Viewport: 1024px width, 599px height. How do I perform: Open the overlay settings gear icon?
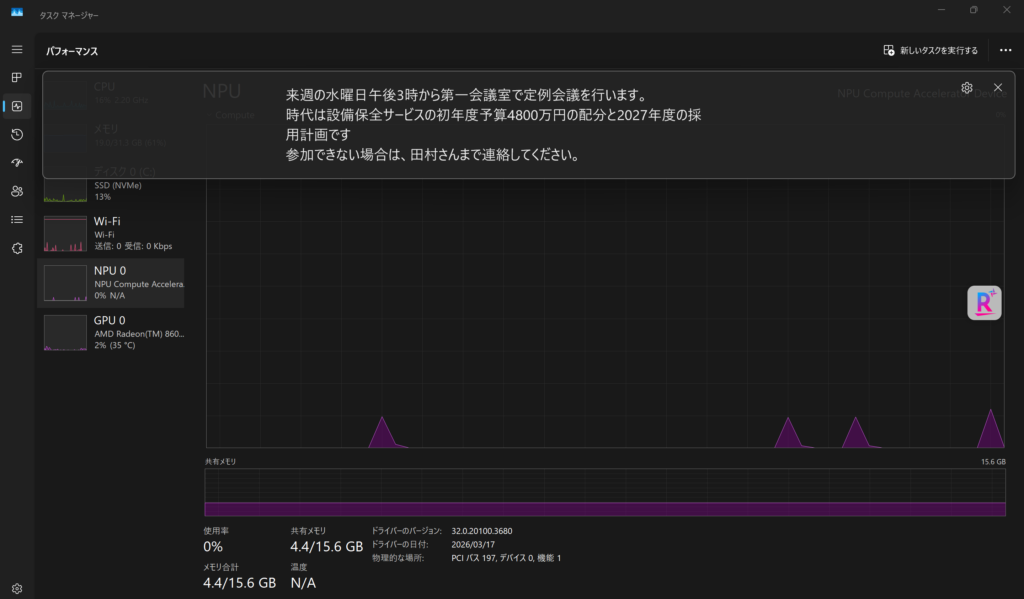[967, 88]
